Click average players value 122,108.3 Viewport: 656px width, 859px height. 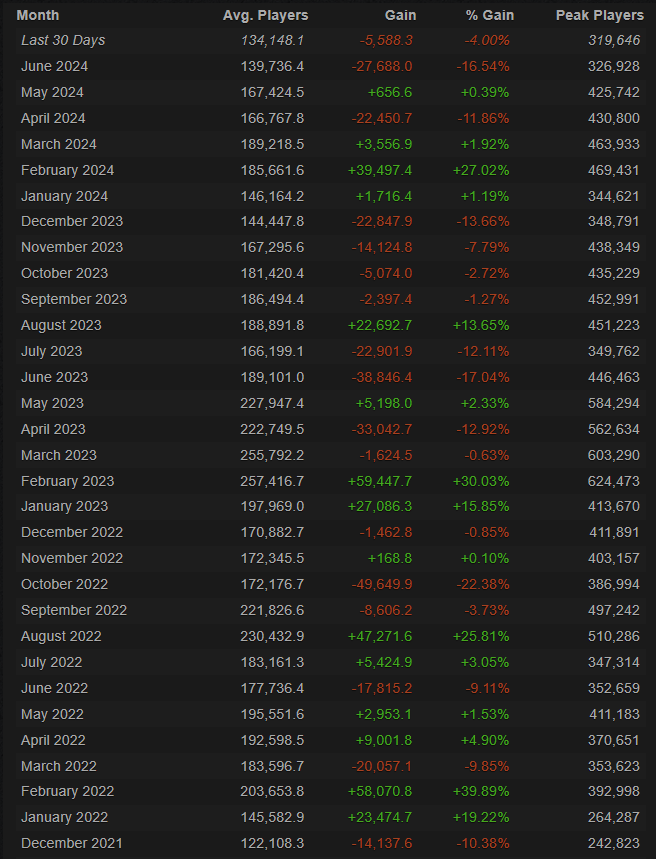[x=272, y=844]
